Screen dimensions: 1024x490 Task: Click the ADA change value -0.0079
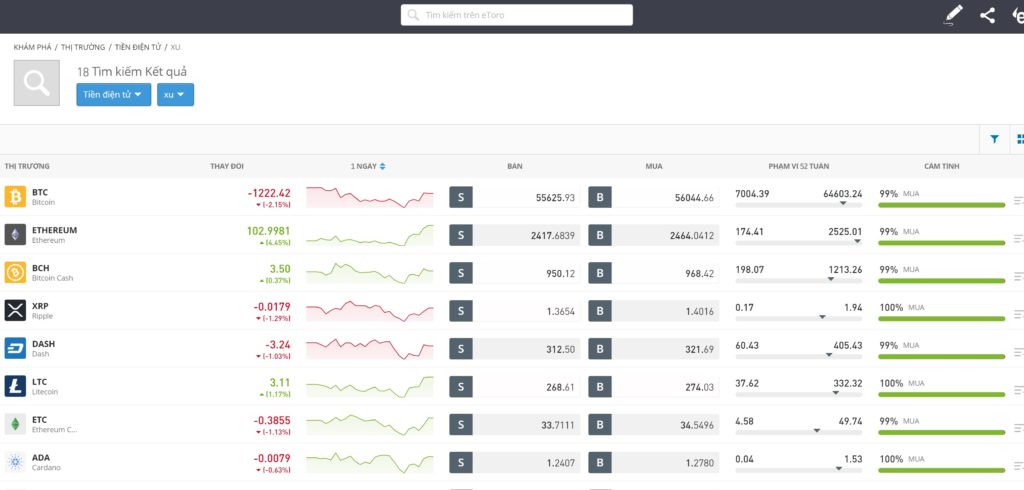click(272, 459)
